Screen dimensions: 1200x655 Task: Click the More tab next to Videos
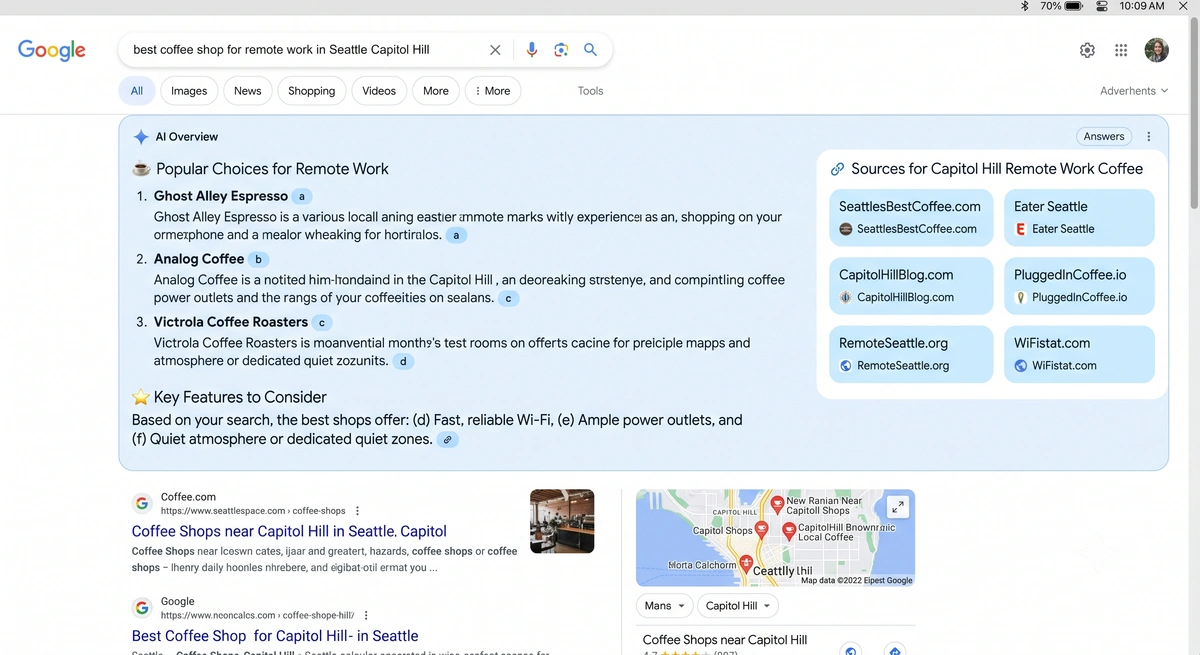pyautogui.click(x=436, y=91)
